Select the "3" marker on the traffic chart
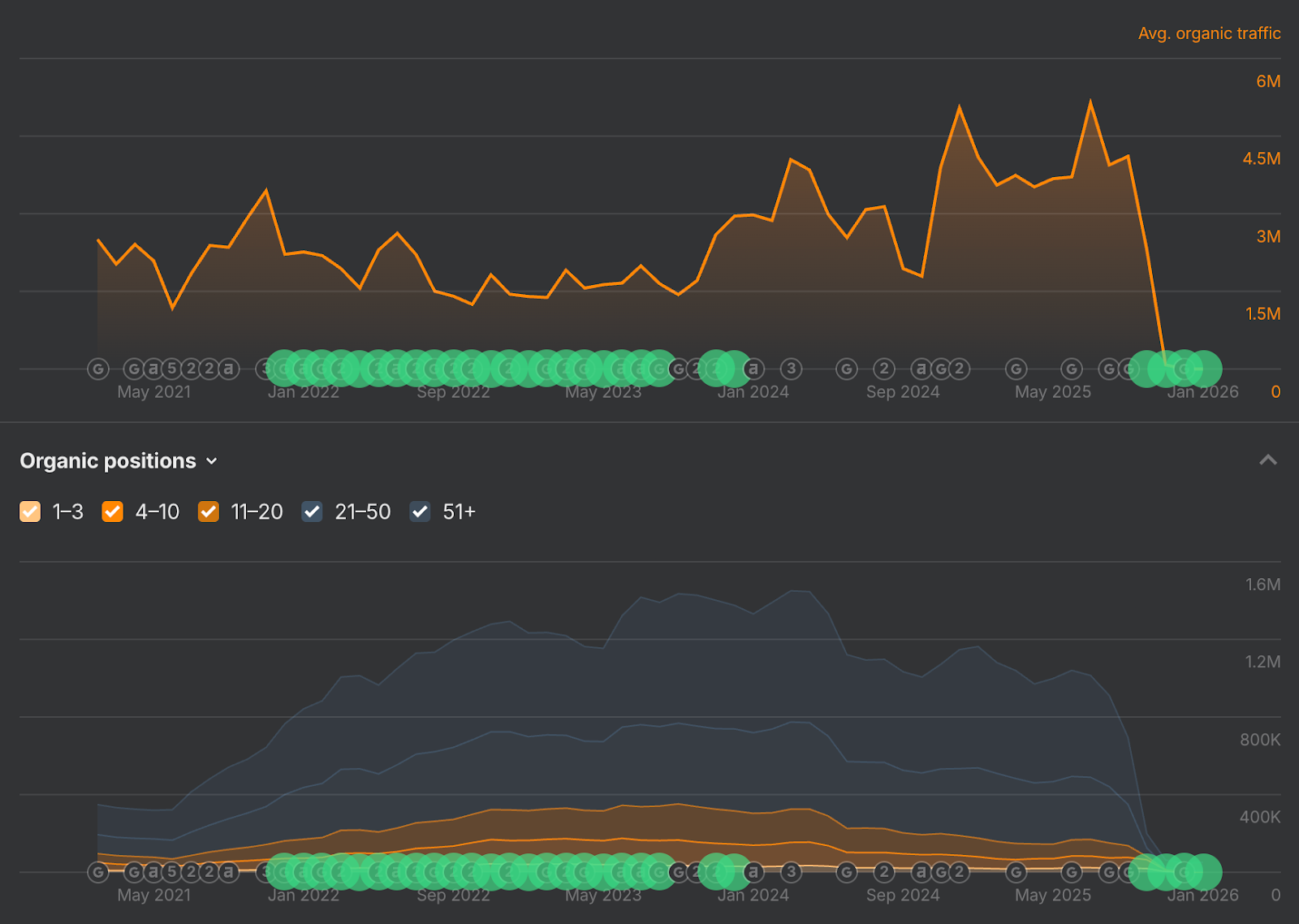The image size is (1299, 924). 792,369
